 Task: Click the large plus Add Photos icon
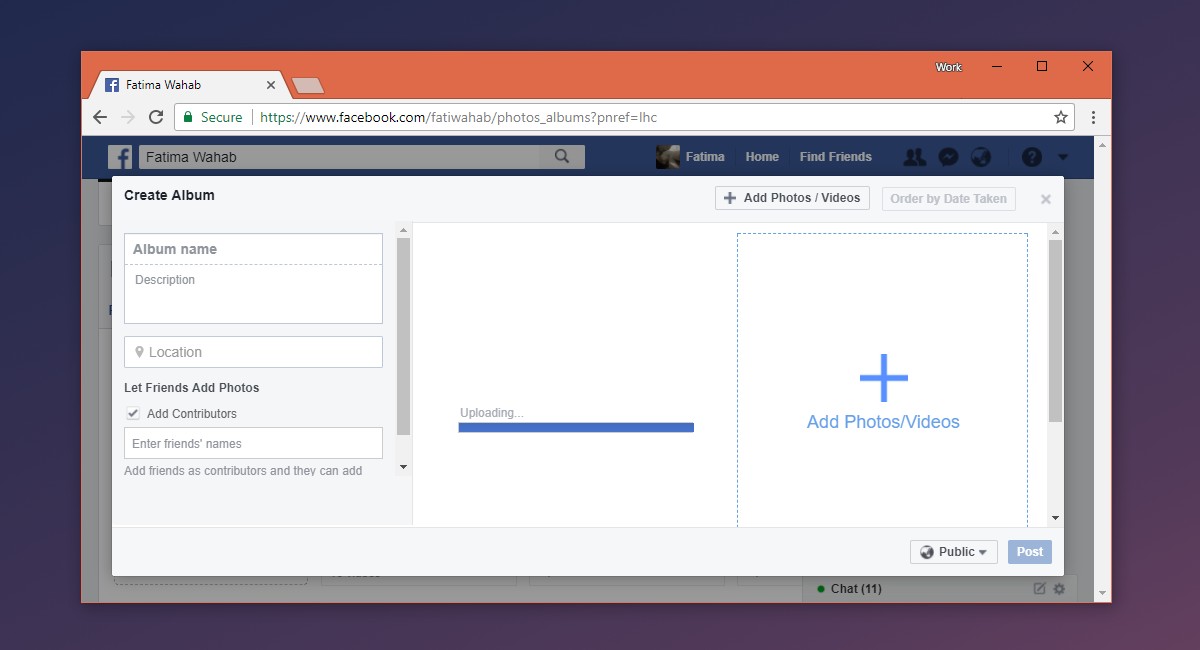tap(884, 378)
